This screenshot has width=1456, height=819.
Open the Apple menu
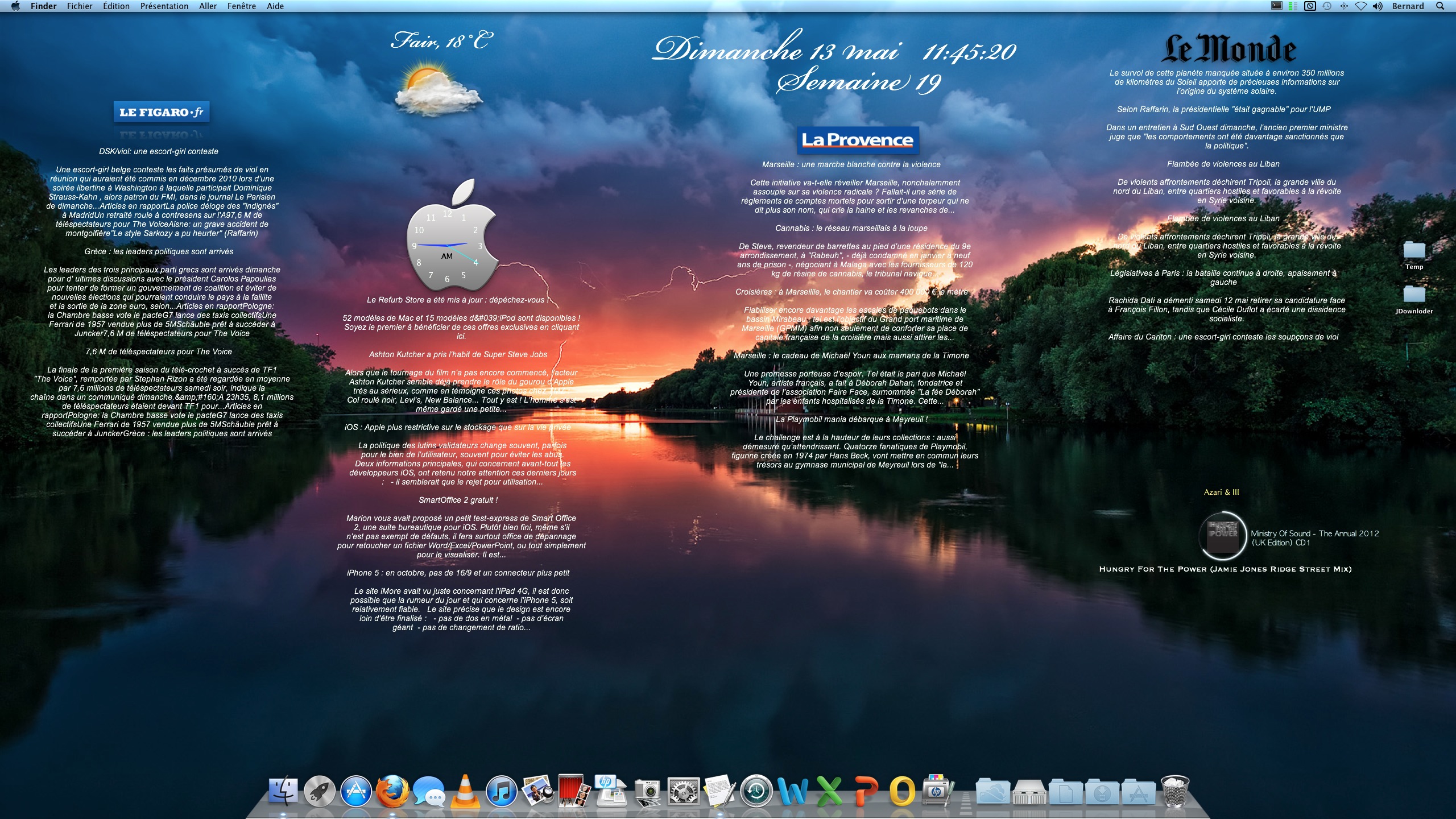(15, 6)
